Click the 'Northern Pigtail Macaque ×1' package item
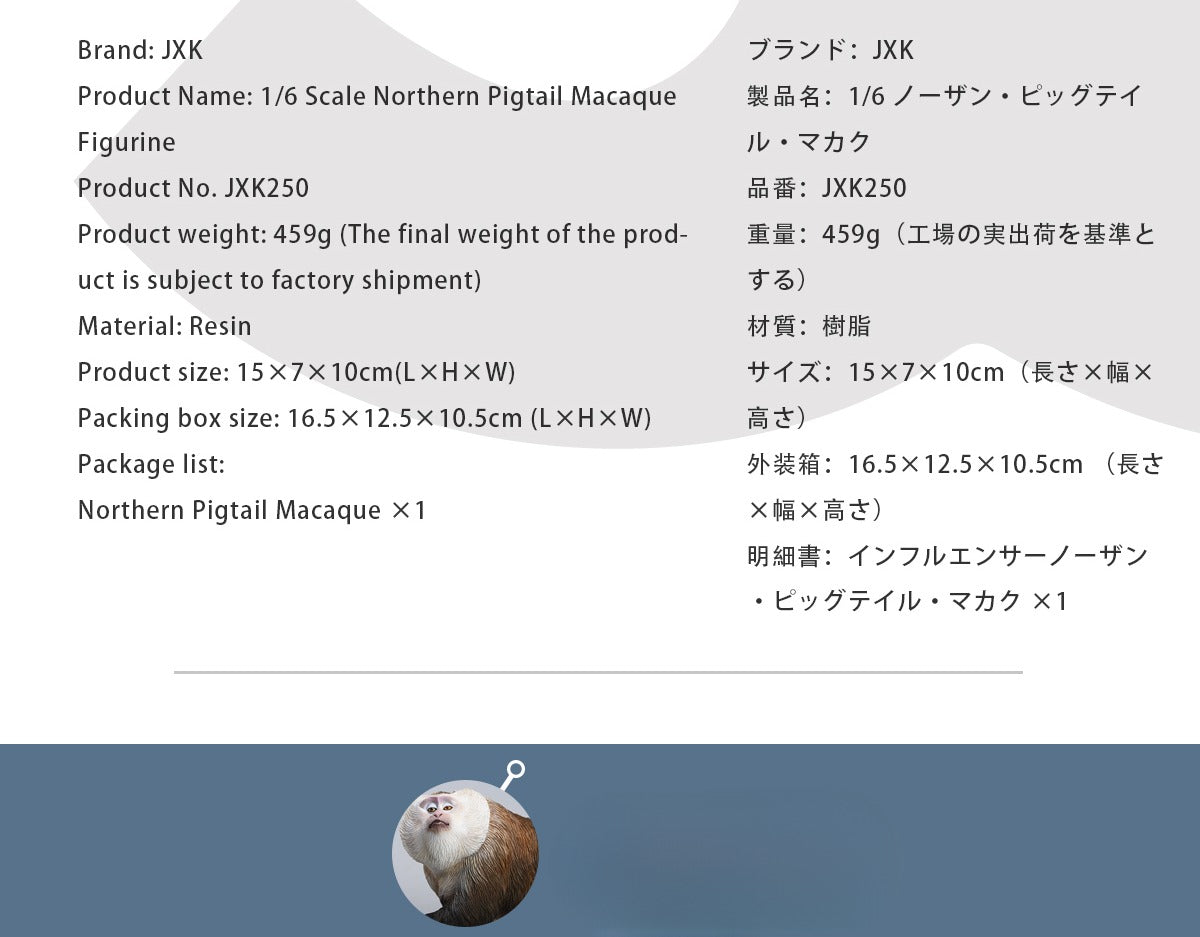Image resolution: width=1200 pixels, height=937 pixels. (252, 510)
